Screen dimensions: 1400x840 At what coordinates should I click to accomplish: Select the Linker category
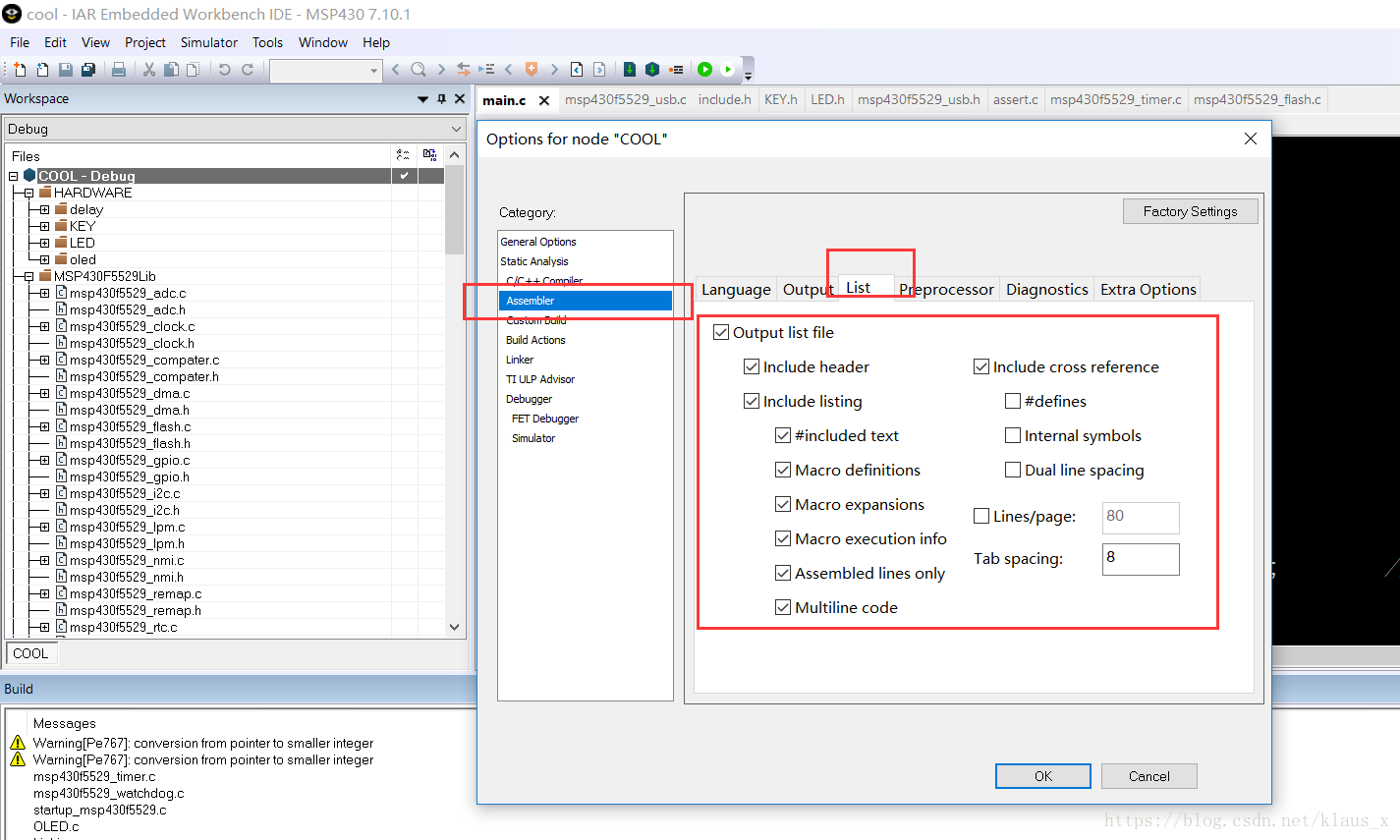tap(520, 360)
